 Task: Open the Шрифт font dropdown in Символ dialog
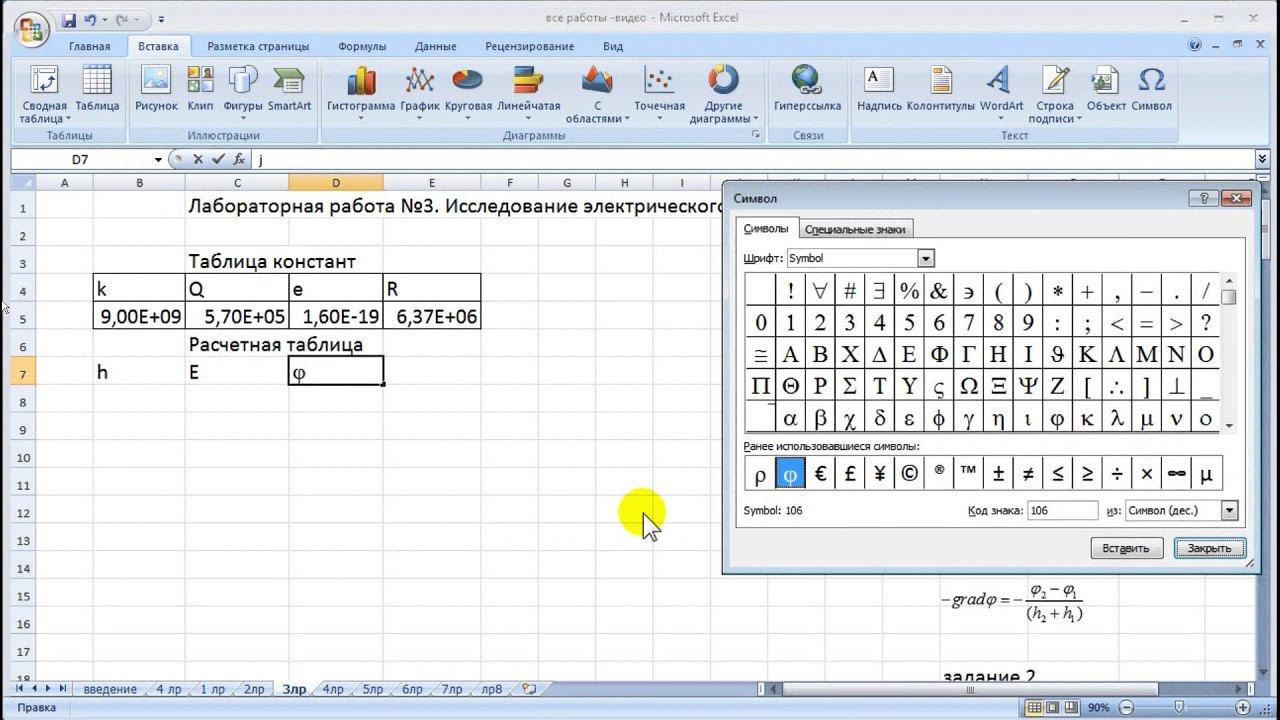tap(926, 258)
